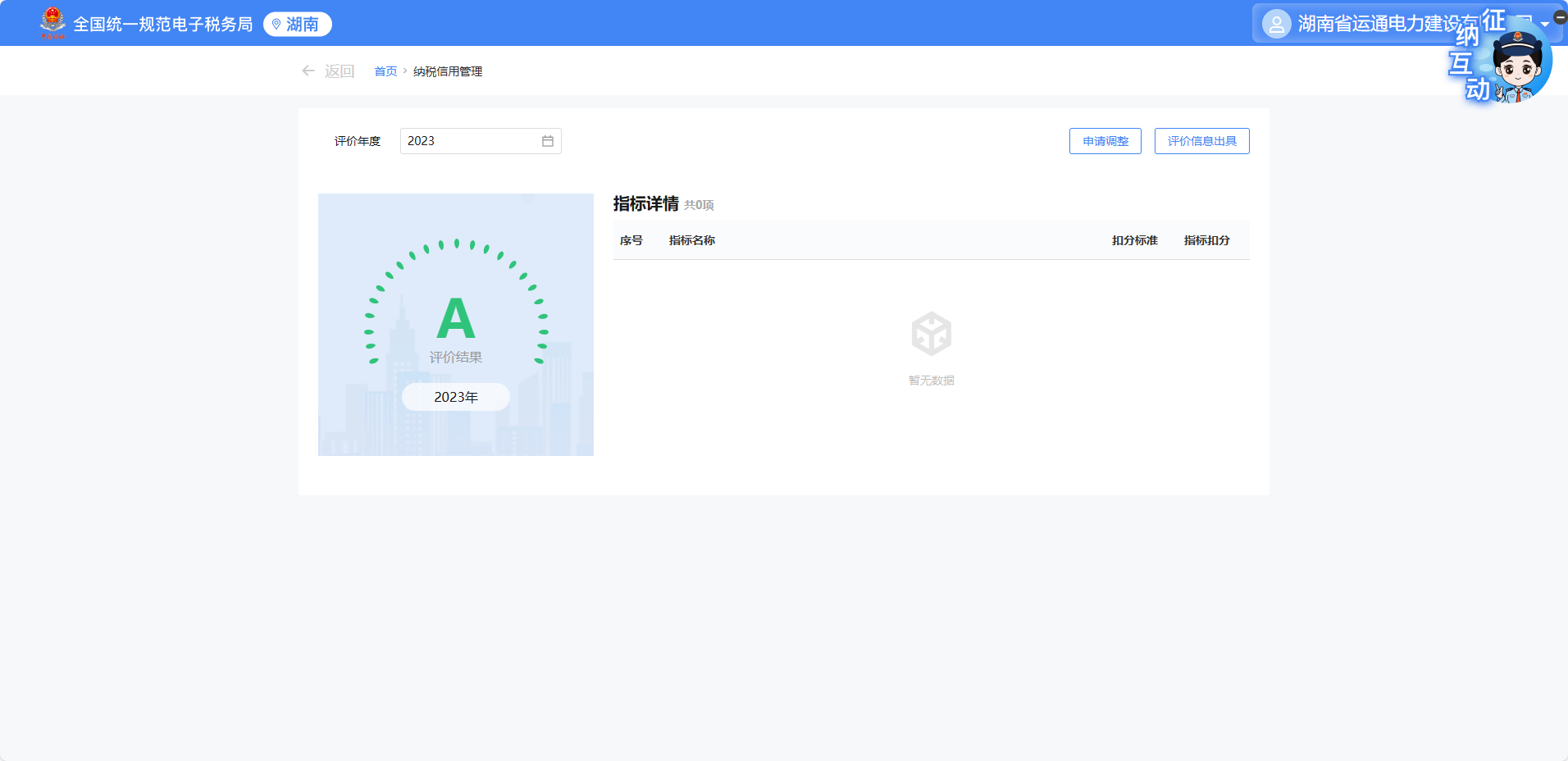This screenshot has height=761, width=1568.
Task: Click the 指标扣分 column header
Action: click(x=1206, y=240)
